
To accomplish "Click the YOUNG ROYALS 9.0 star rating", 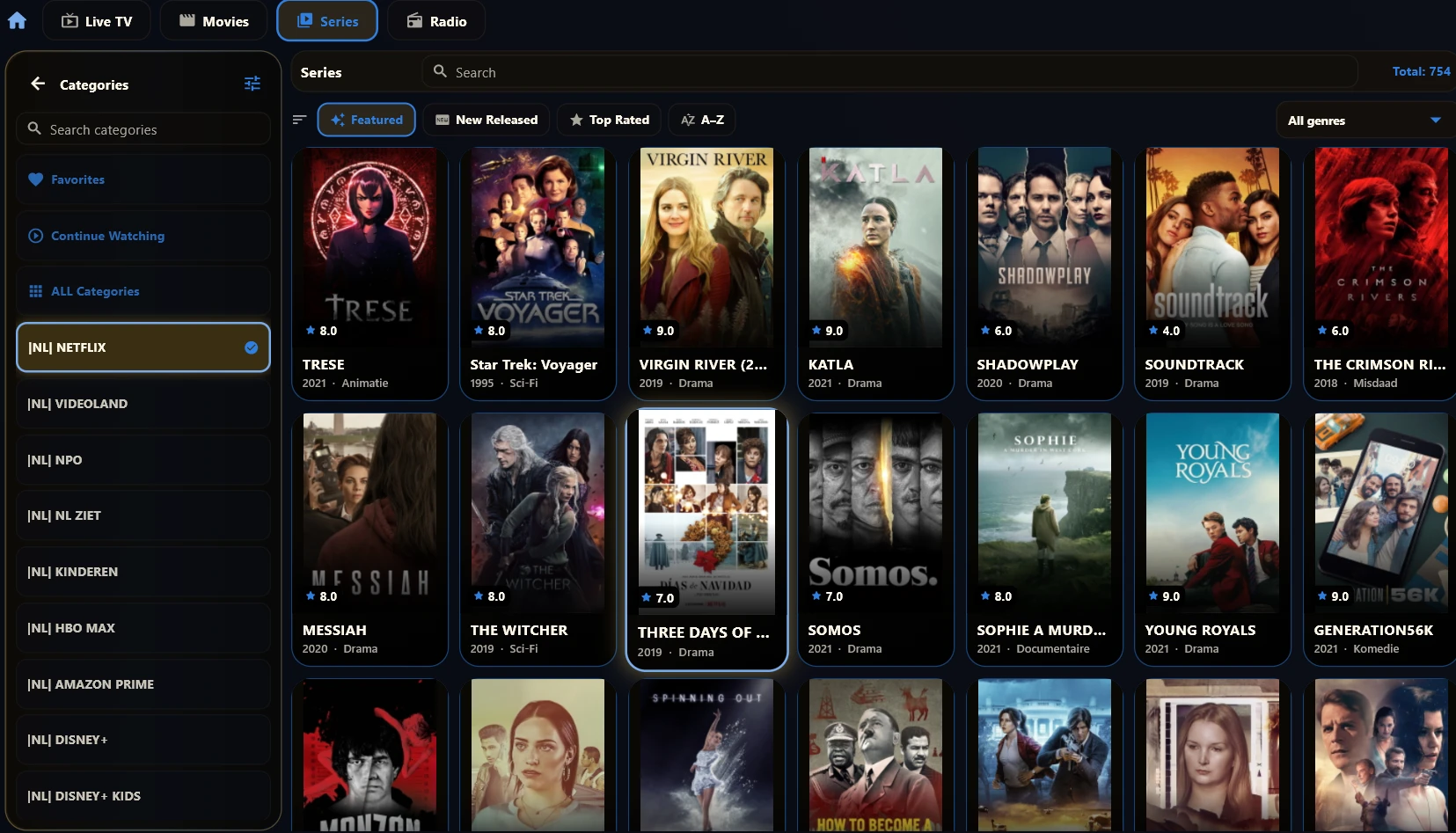I will click(1164, 596).
